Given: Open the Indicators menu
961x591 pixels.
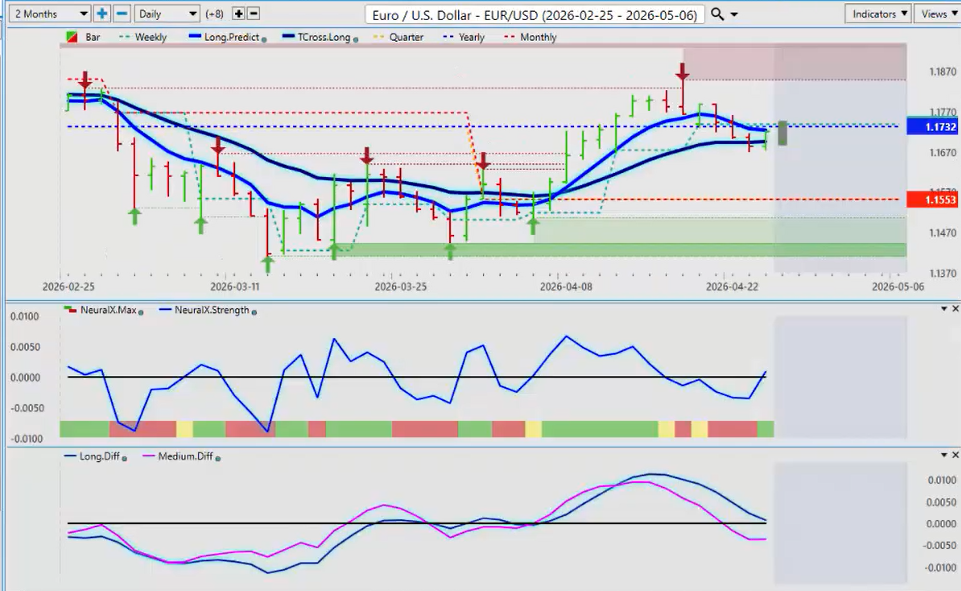Looking at the screenshot, I should 877,14.
